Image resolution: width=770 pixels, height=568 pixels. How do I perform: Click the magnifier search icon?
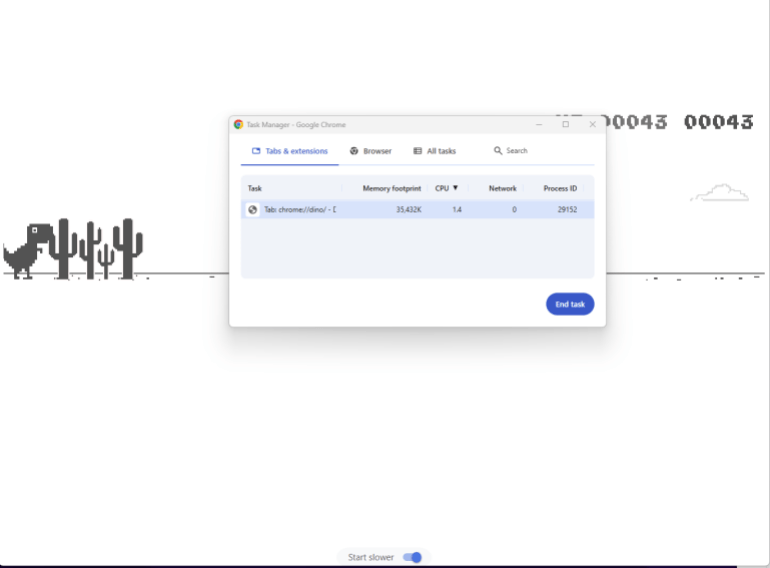[x=498, y=151]
